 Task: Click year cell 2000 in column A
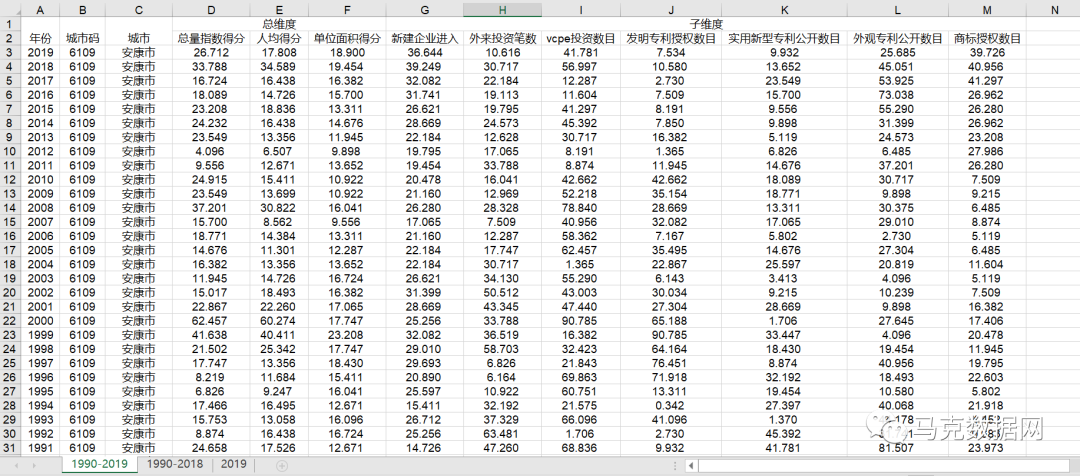point(40,320)
